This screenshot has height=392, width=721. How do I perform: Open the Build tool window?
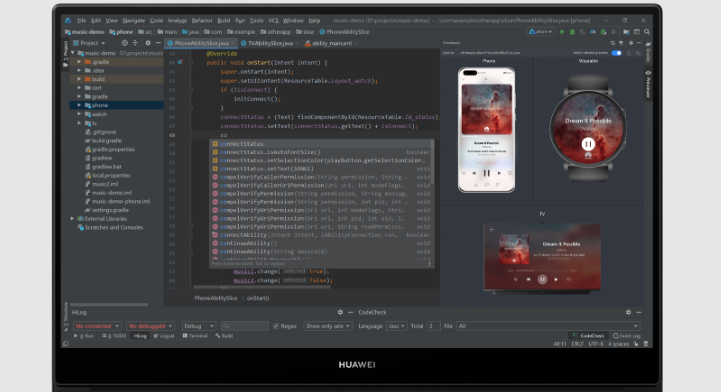[x=224, y=336]
